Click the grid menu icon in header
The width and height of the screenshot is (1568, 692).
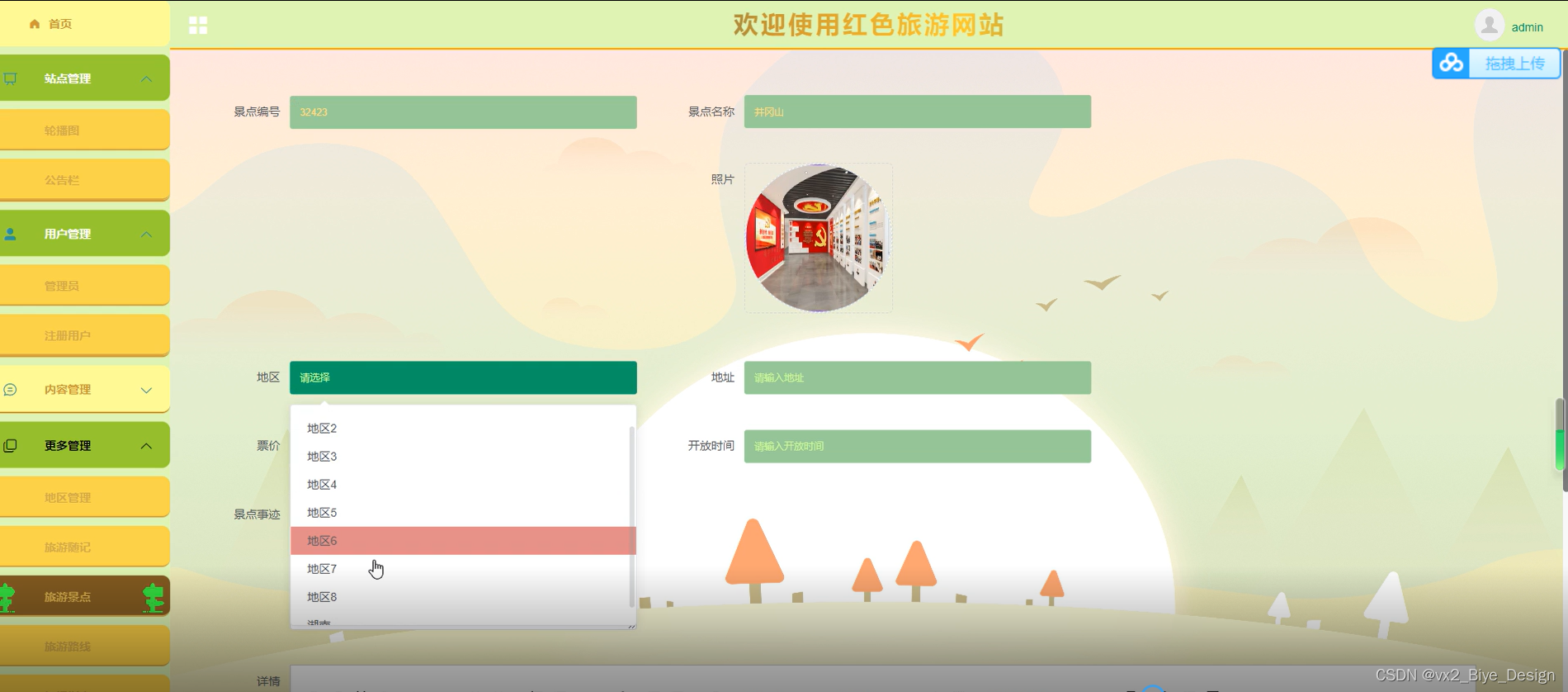pyautogui.click(x=198, y=26)
